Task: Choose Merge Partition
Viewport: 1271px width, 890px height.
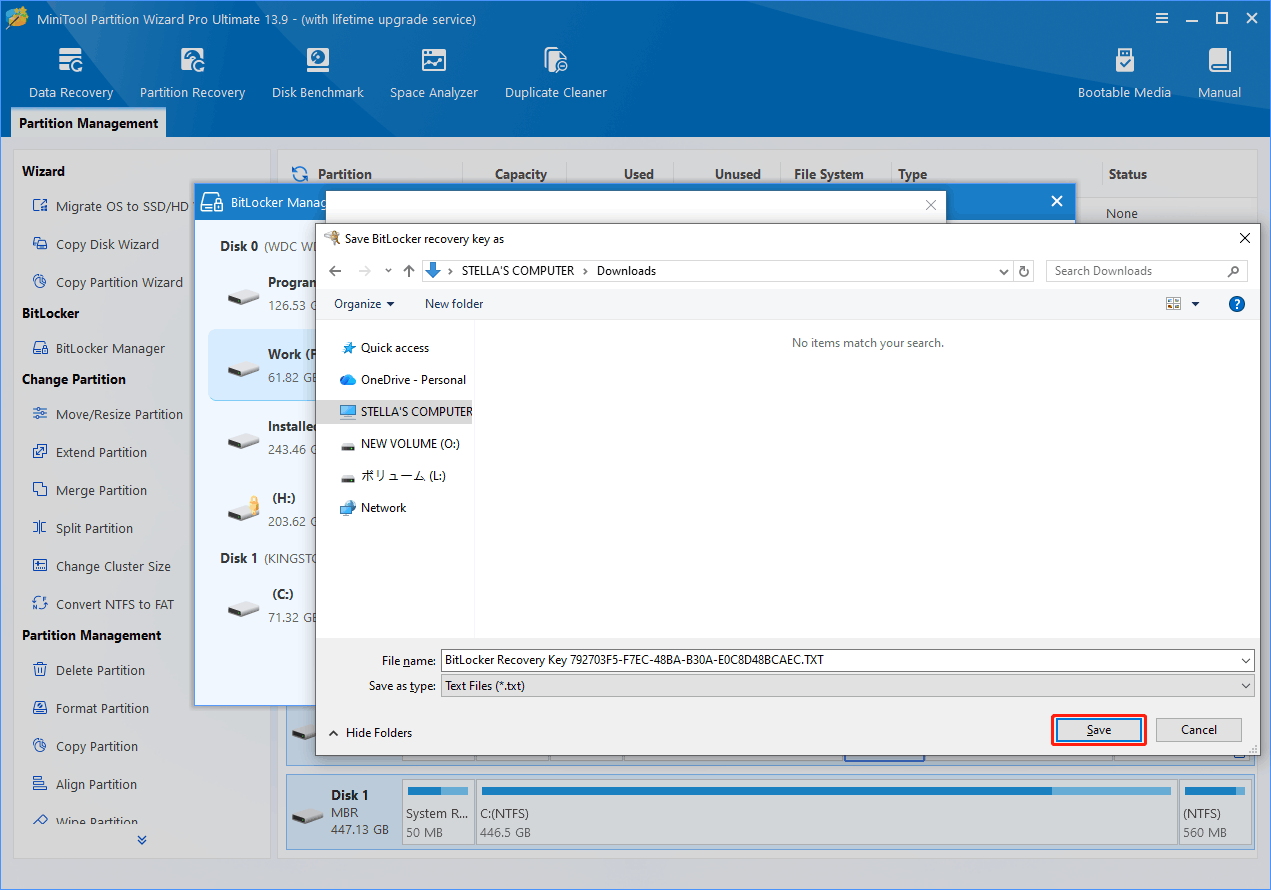Action: click(x=89, y=490)
